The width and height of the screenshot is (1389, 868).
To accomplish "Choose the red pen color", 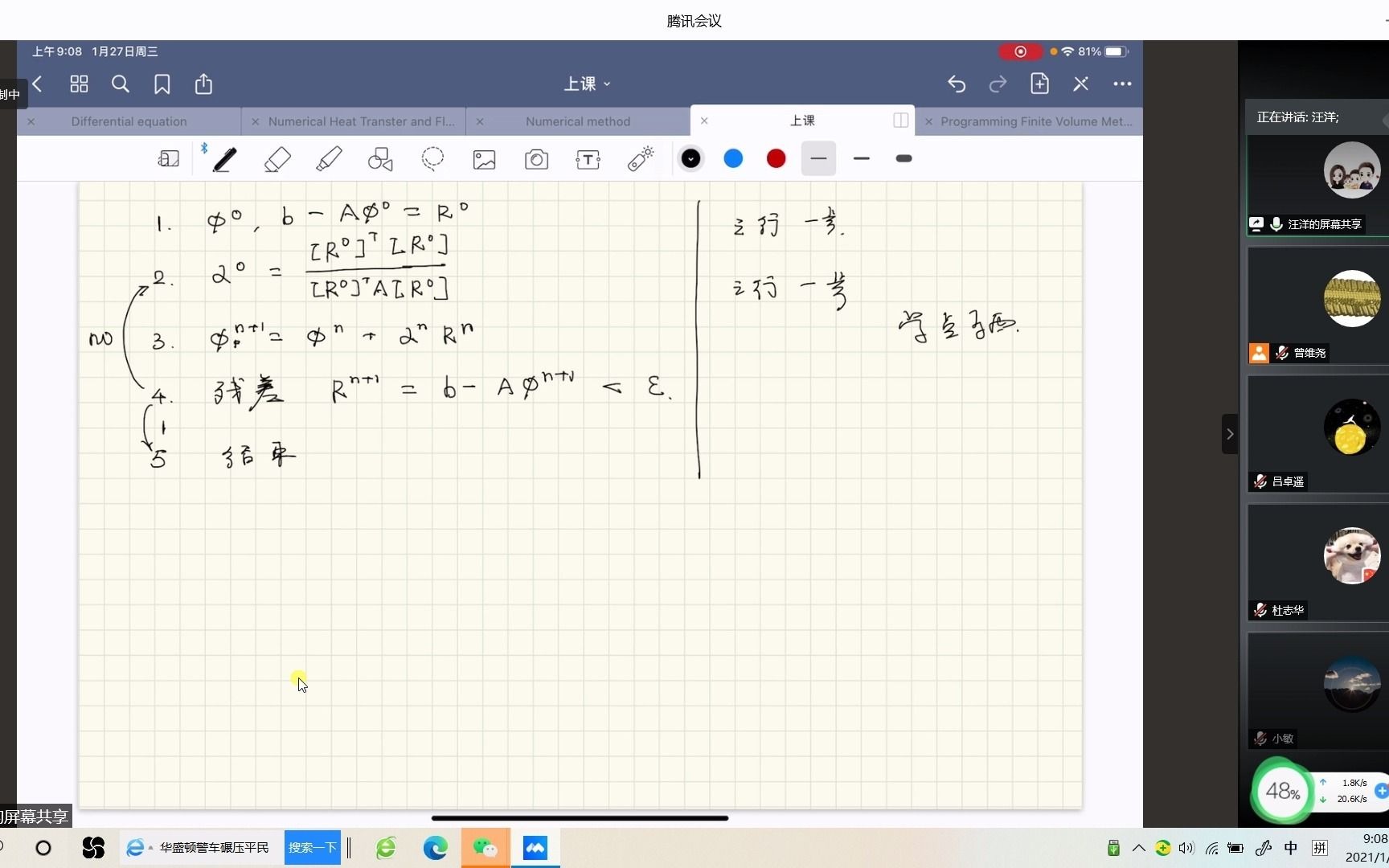I will pos(776,158).
